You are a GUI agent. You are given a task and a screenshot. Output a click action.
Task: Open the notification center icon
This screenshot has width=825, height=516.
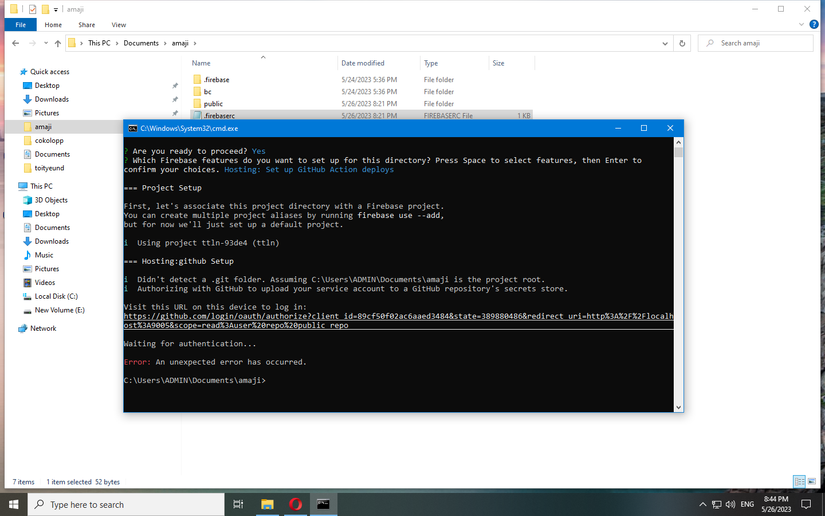(806, 504)
